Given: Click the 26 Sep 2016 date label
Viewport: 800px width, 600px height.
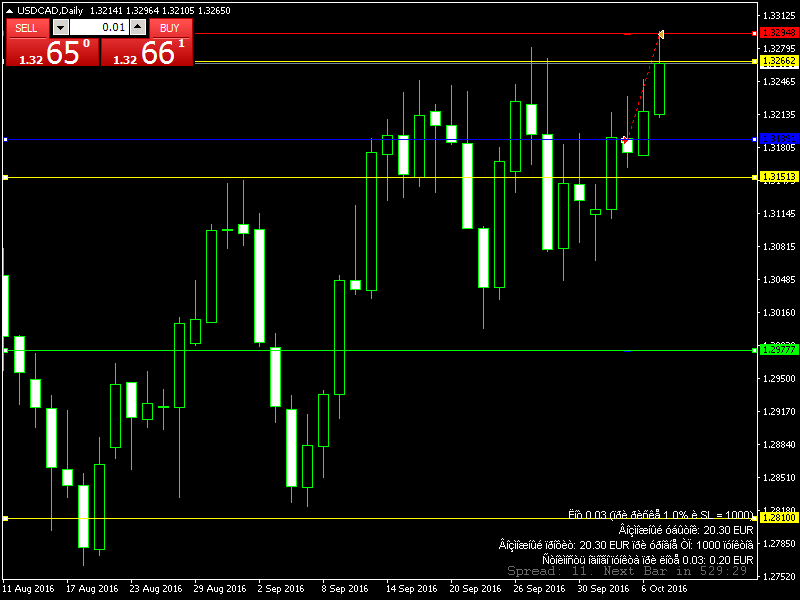Looking at the screenshot, I should coord(539,588).
